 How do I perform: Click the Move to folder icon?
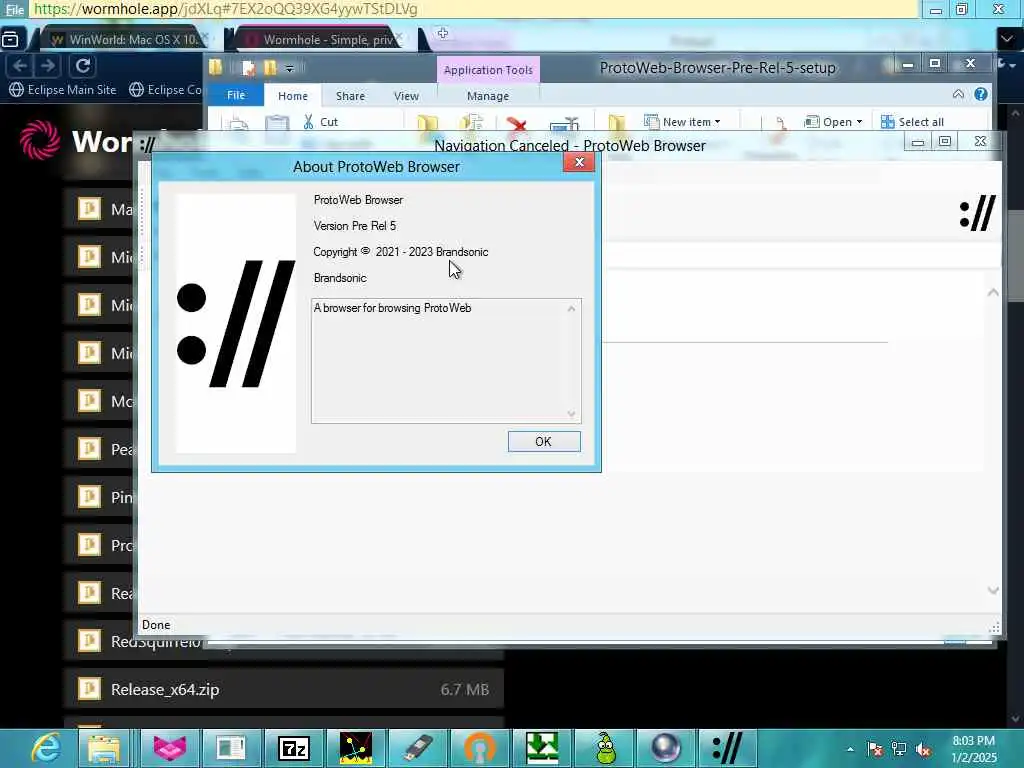(427, 122)
